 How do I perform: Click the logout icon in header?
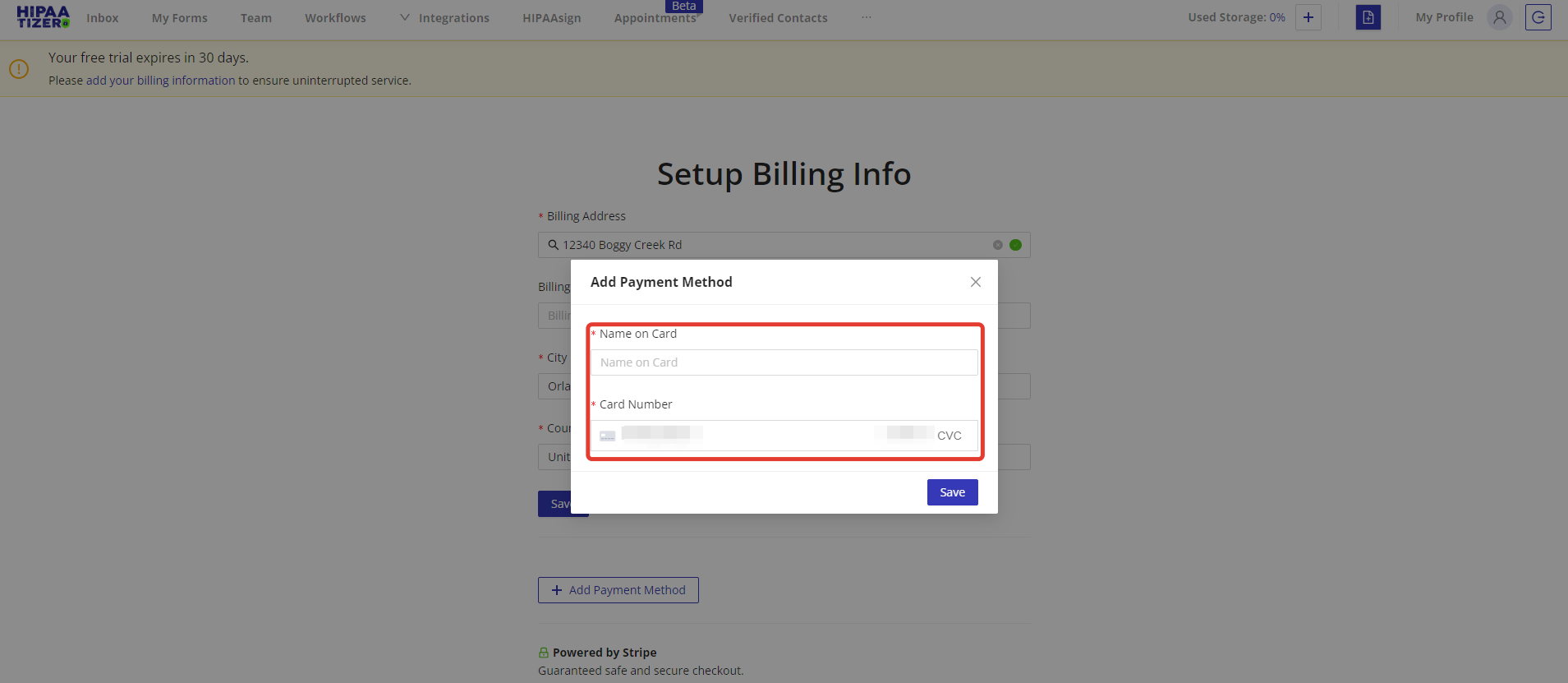1538,17
